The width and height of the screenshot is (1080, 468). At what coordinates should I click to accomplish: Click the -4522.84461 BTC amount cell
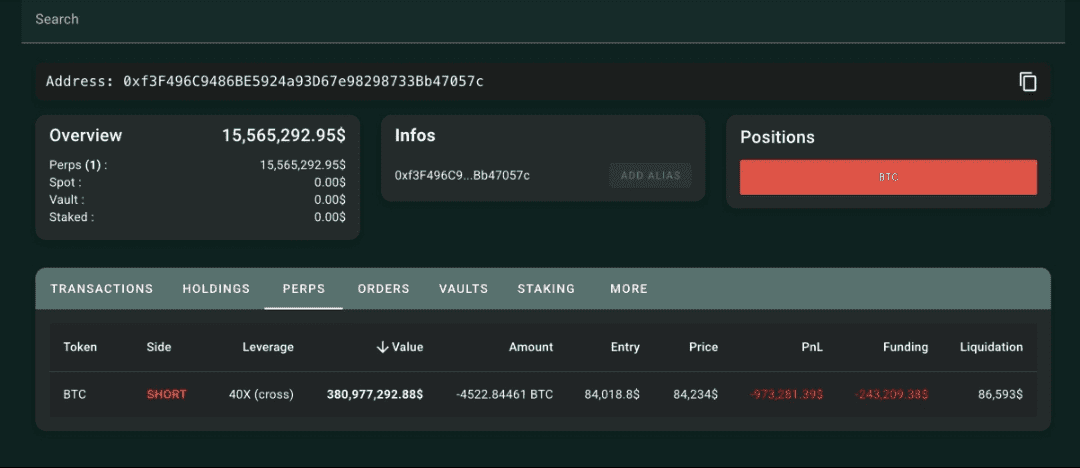[x=504, y=394]
